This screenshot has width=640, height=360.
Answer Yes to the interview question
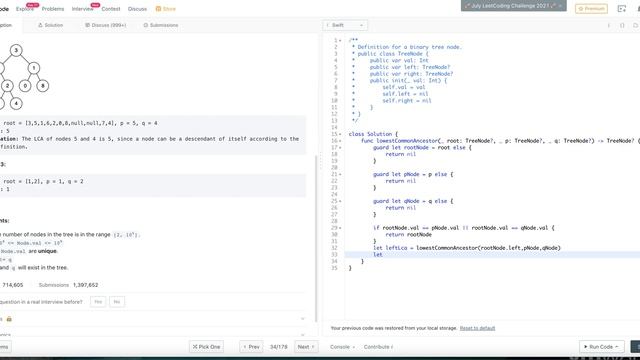coord(98,302)
